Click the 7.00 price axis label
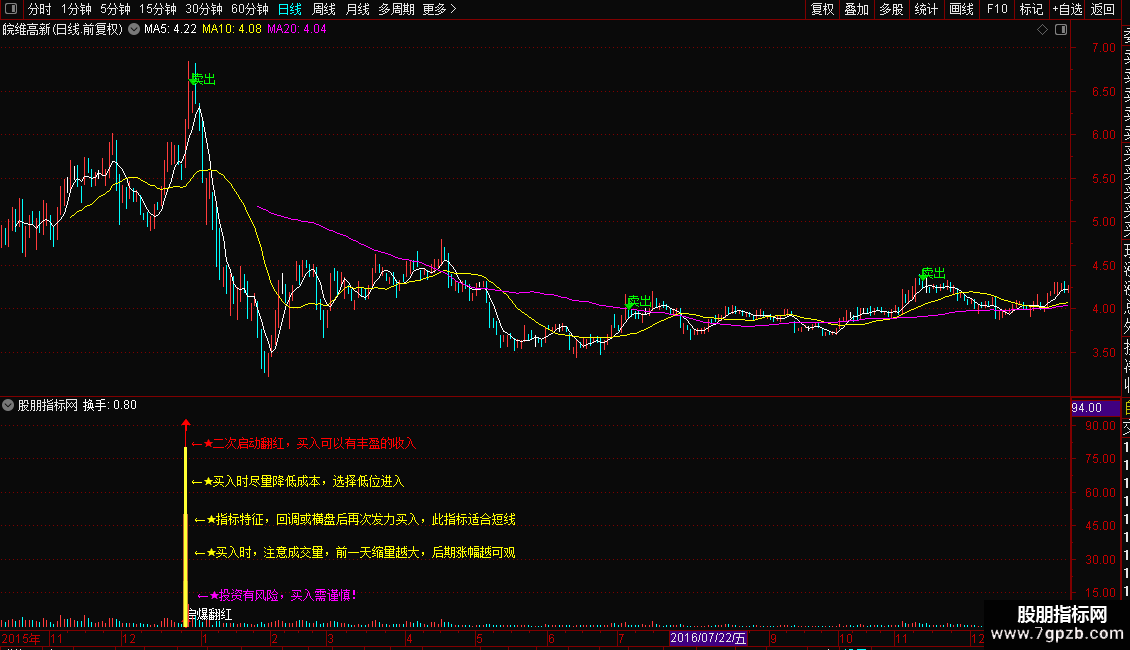 (x=1104, y=48)
